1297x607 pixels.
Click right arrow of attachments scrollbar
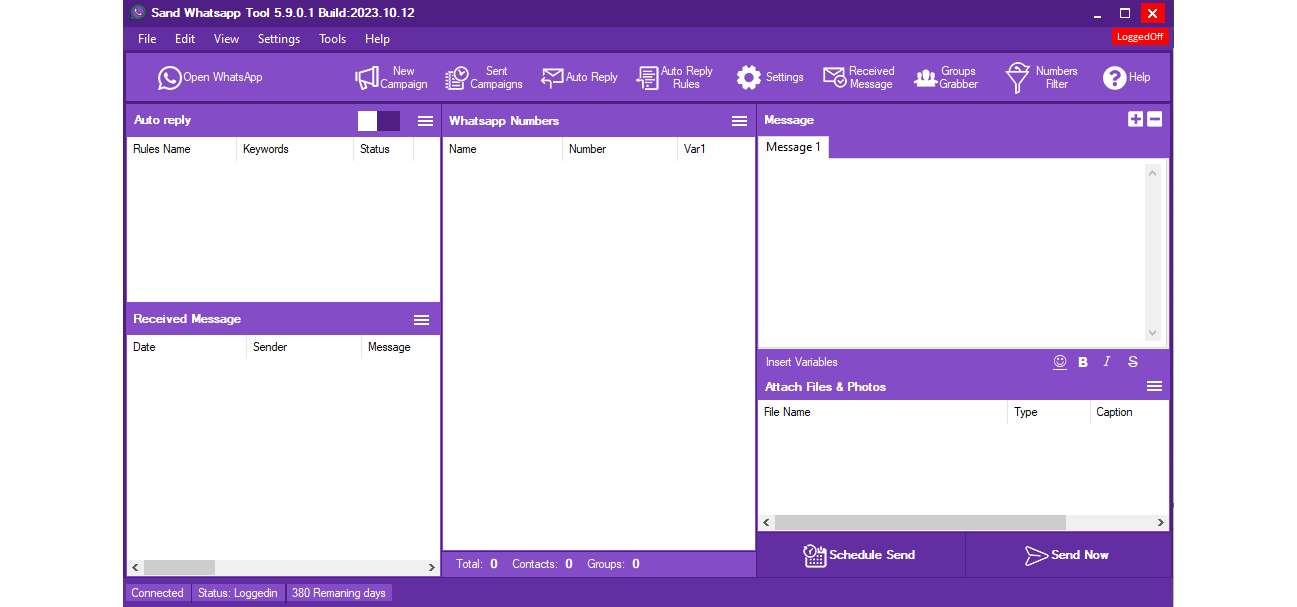click(1160, 522)
